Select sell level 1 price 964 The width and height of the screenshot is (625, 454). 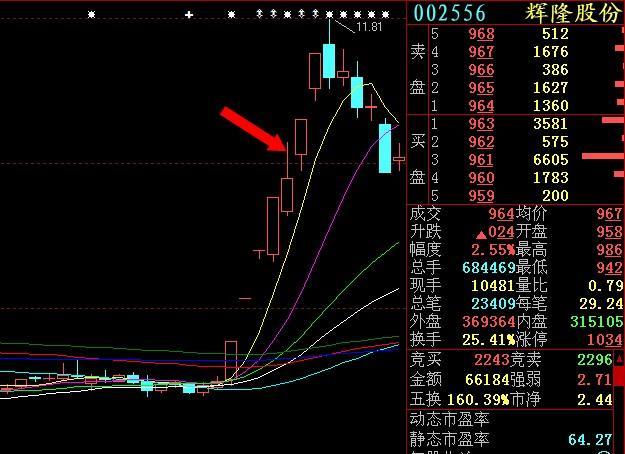click(481, 106)
